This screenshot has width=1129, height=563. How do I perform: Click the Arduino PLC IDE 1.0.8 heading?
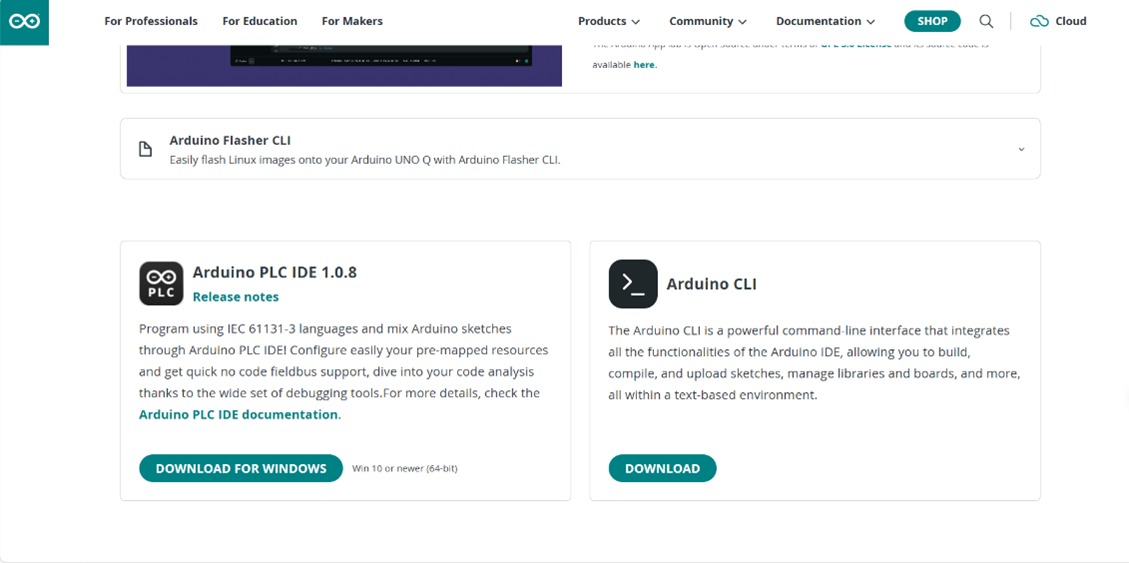coord(275,272)
